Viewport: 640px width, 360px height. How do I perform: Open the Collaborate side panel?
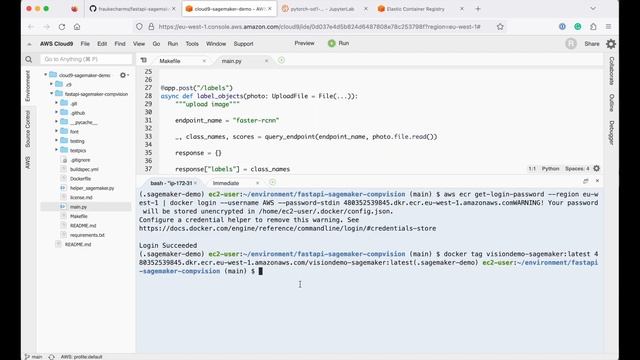[611, 71]
